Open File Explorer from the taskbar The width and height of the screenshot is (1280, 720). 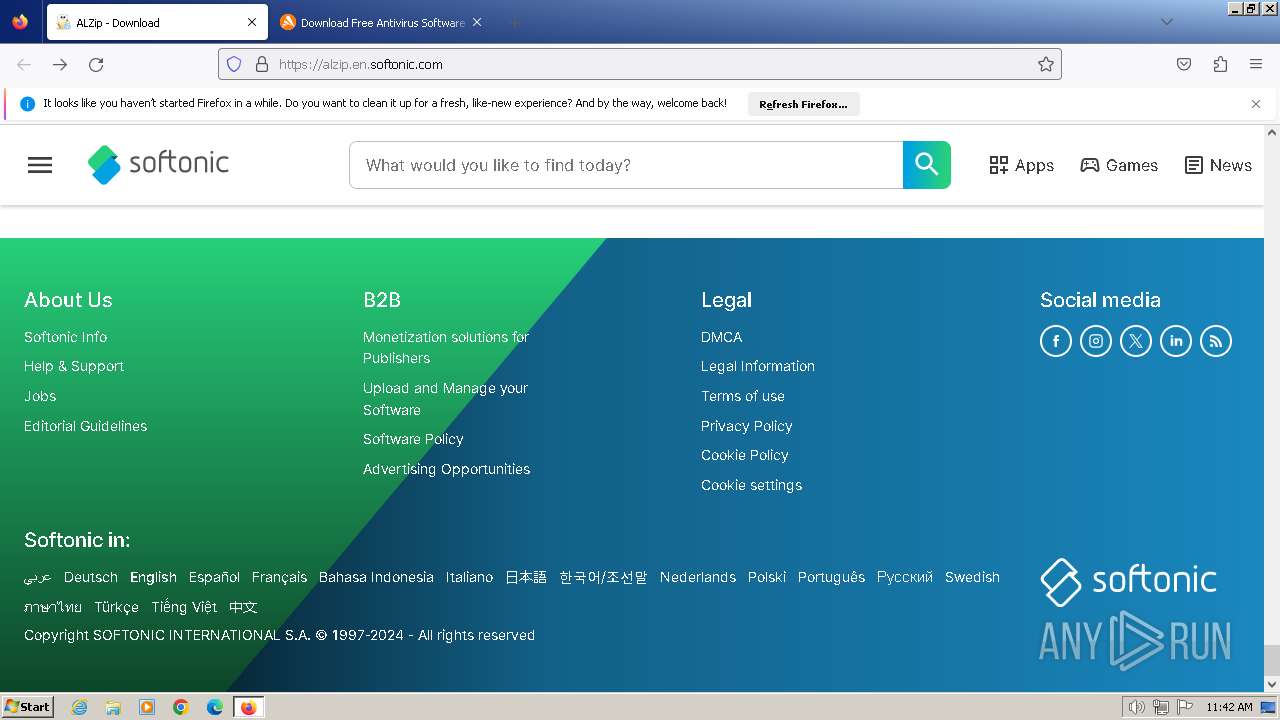(x=113, y=707)
